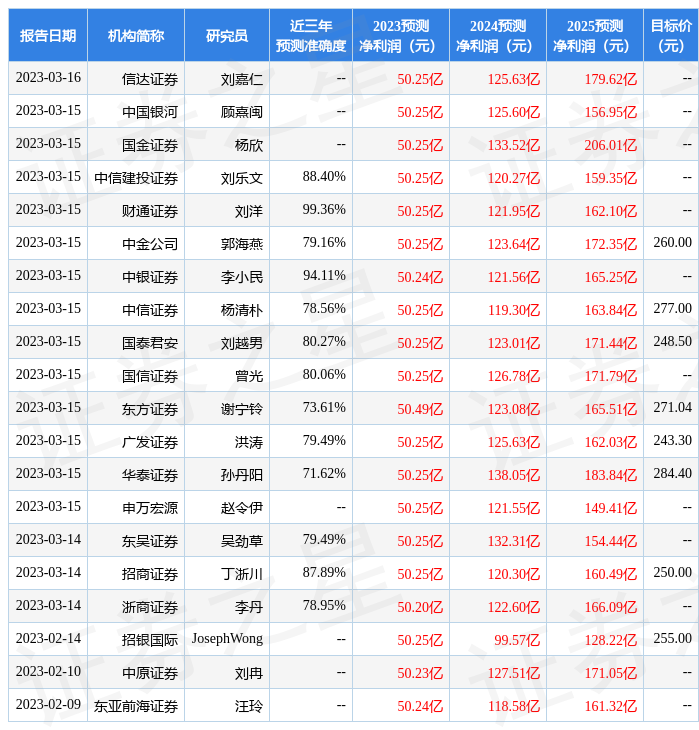Click the 133.52亿 forecast value
The height and width of the screenshot is (730, 699).
(514, 145)
